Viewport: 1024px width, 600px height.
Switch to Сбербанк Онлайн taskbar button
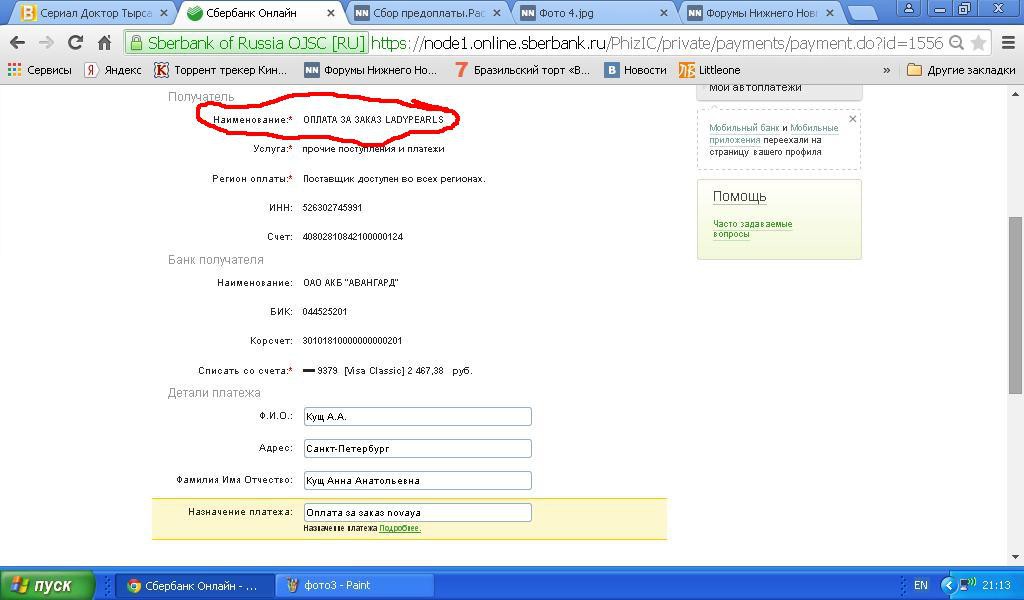(x=195, y=586)
